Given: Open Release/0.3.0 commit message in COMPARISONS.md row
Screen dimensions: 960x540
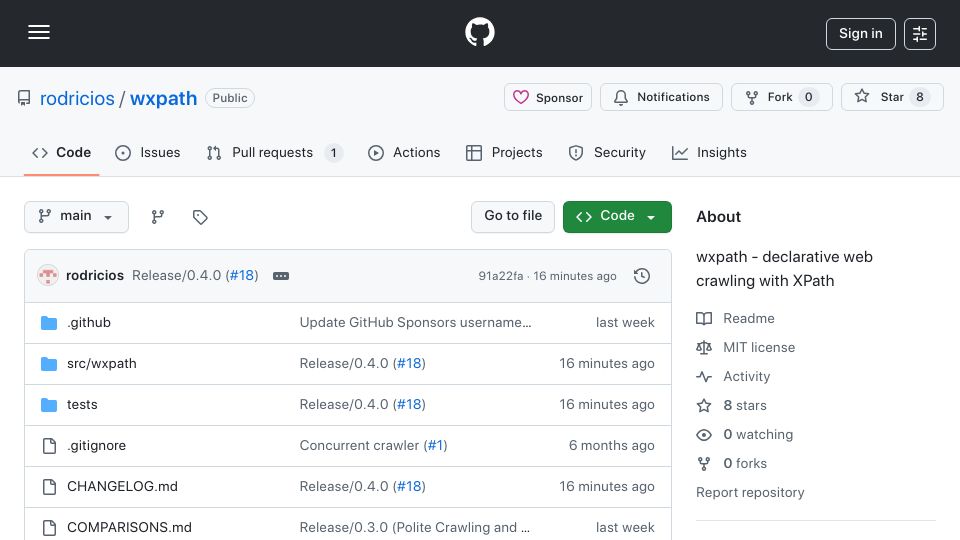Looking at the screenshot, I should [x=414, y=528].
